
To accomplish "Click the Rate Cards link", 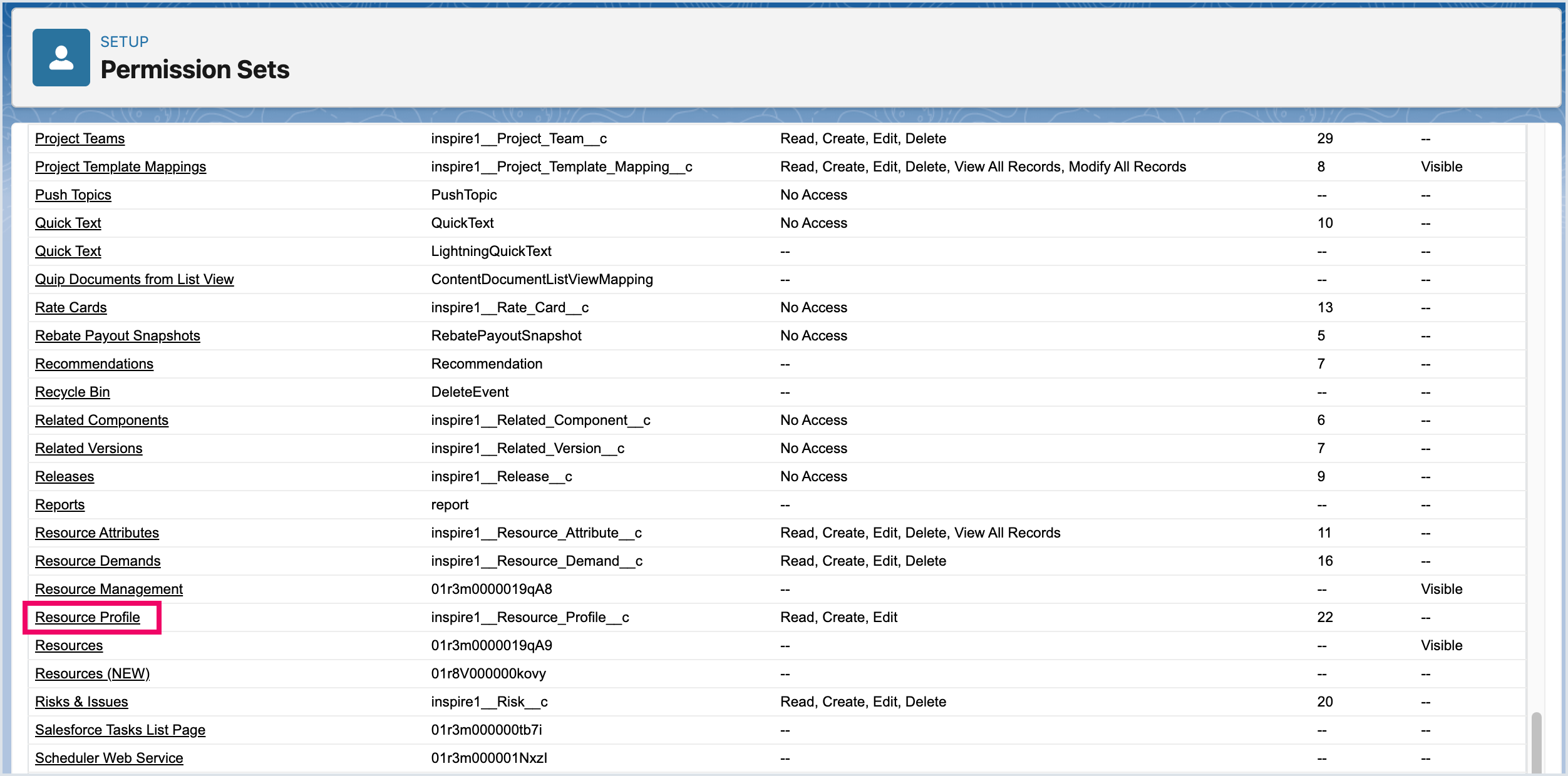I will point(71,307).
